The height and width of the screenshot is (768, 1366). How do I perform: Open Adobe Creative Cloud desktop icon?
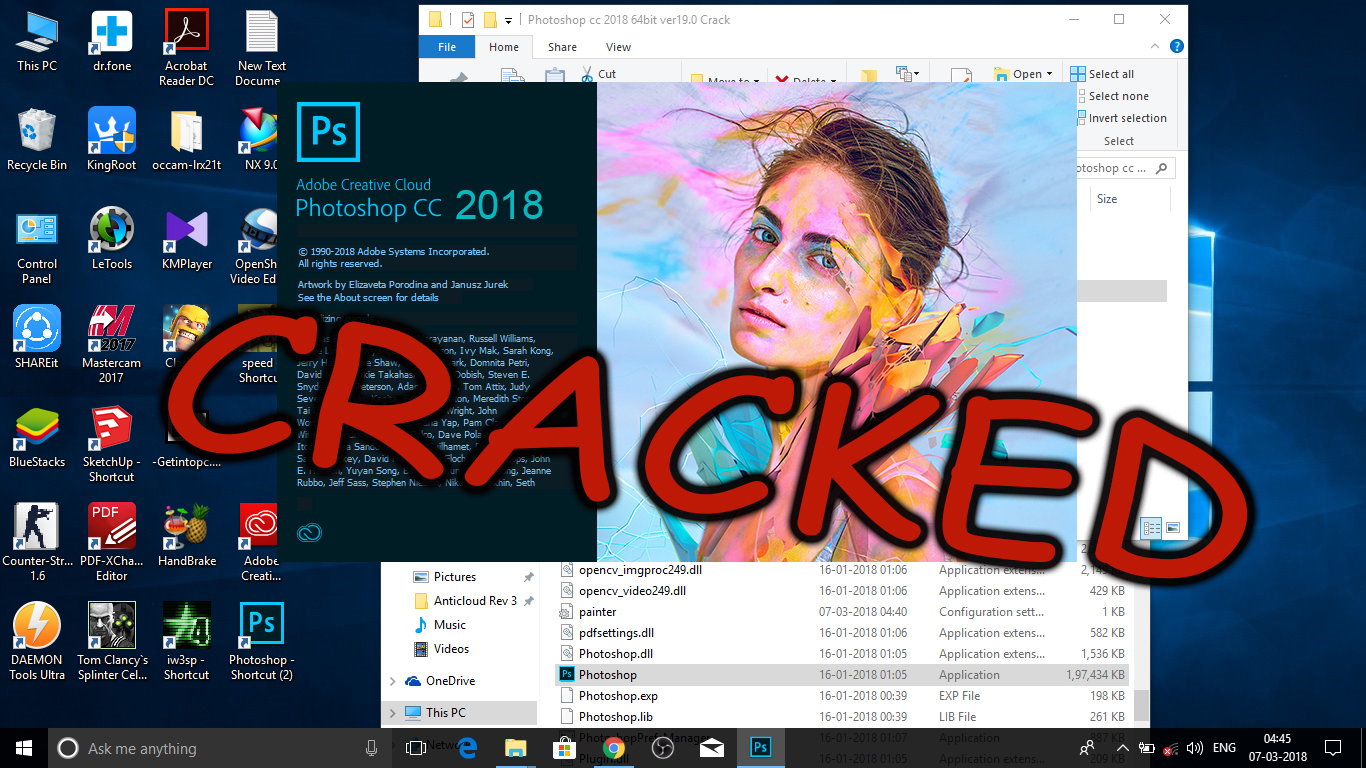[x=260, y=543]
